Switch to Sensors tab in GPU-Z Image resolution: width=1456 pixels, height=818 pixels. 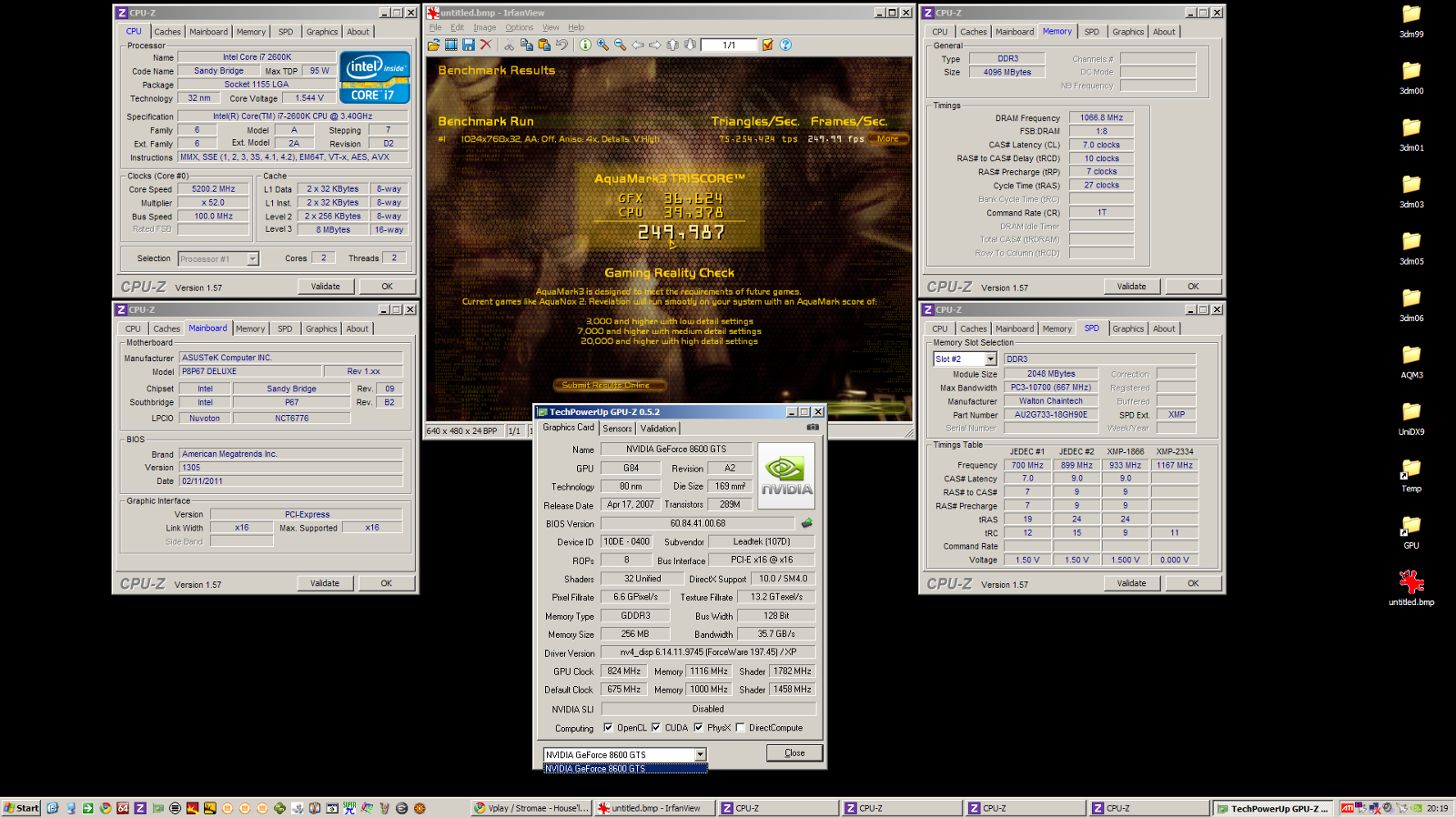coord(617,429)
